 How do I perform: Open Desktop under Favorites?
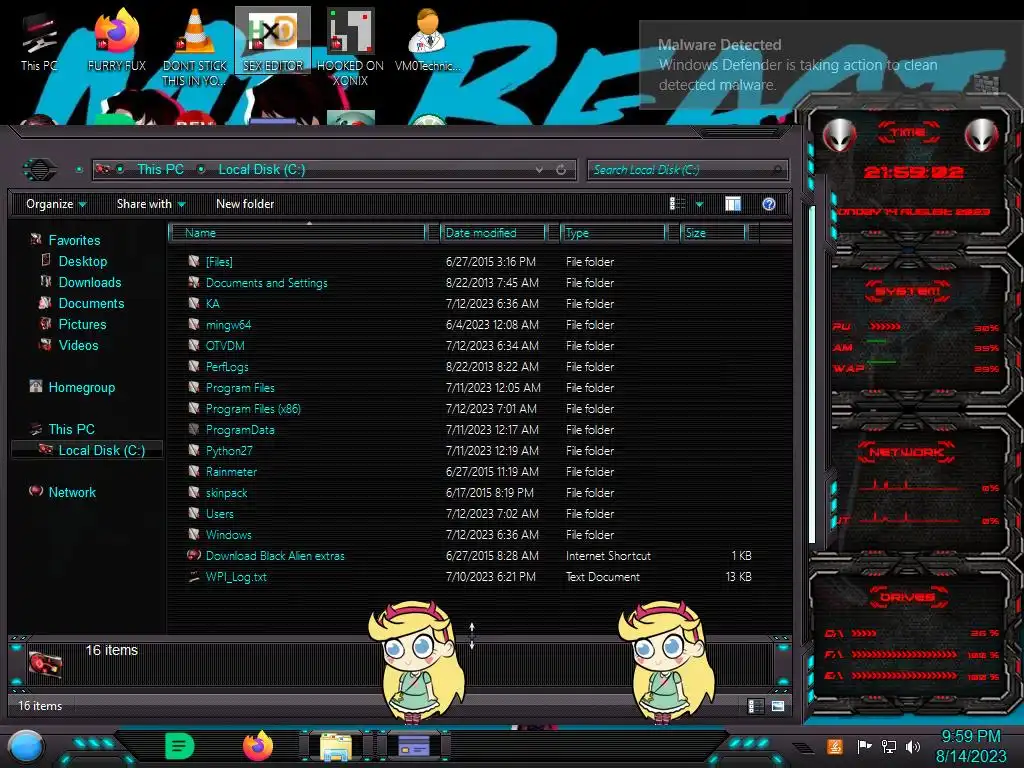[82, 262]
